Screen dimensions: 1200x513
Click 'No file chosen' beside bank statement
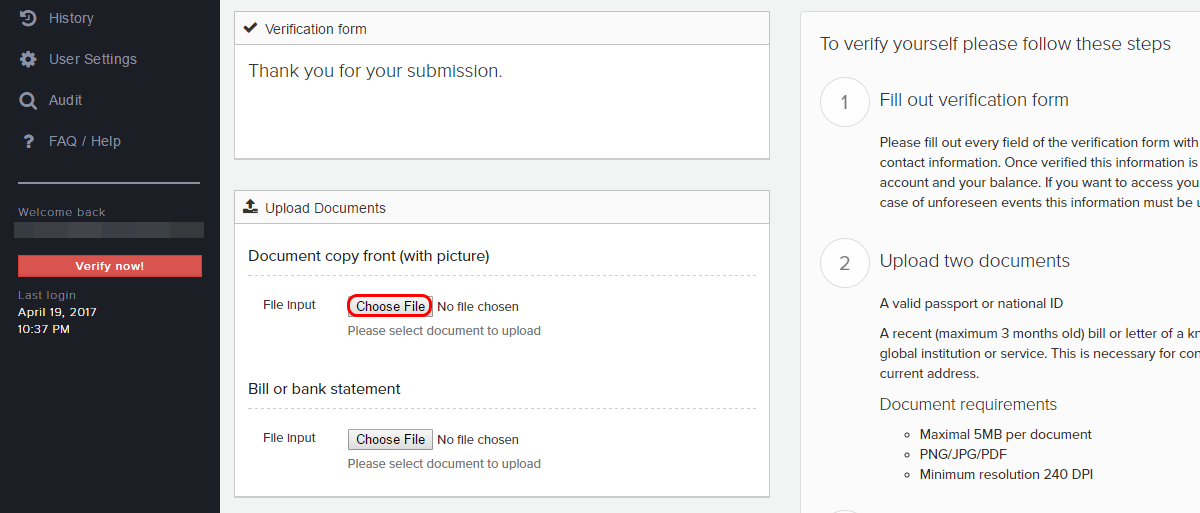(x=478, y=440)
